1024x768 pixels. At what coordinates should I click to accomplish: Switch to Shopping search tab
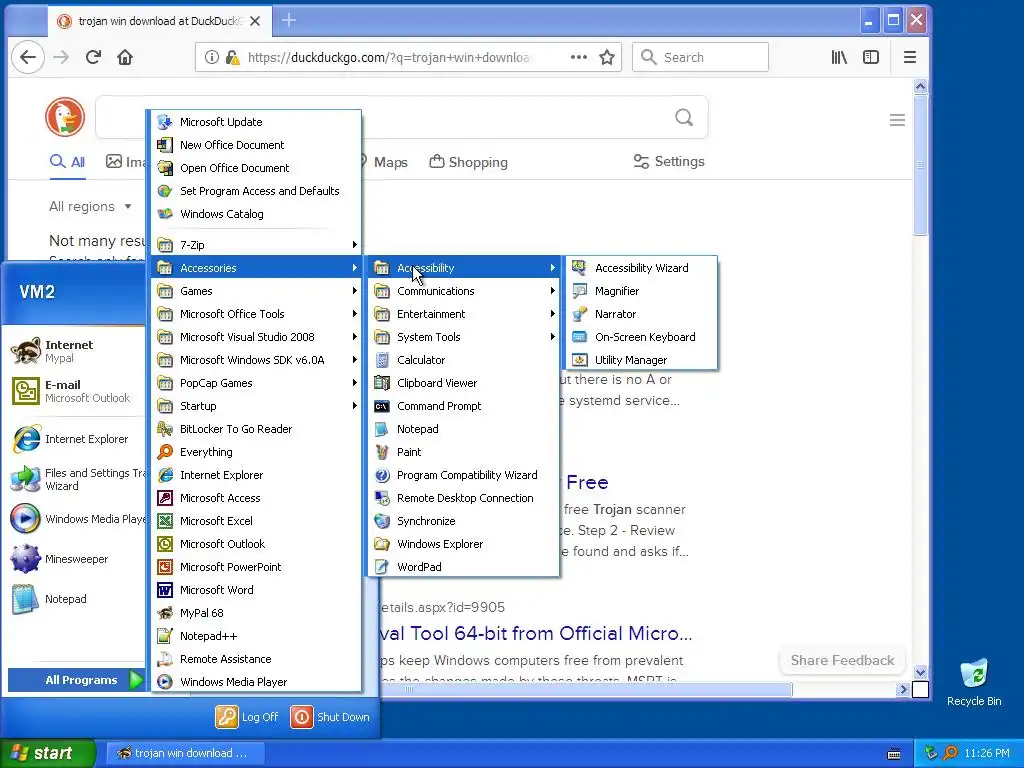pyautogui.click(x=468, y=162)
